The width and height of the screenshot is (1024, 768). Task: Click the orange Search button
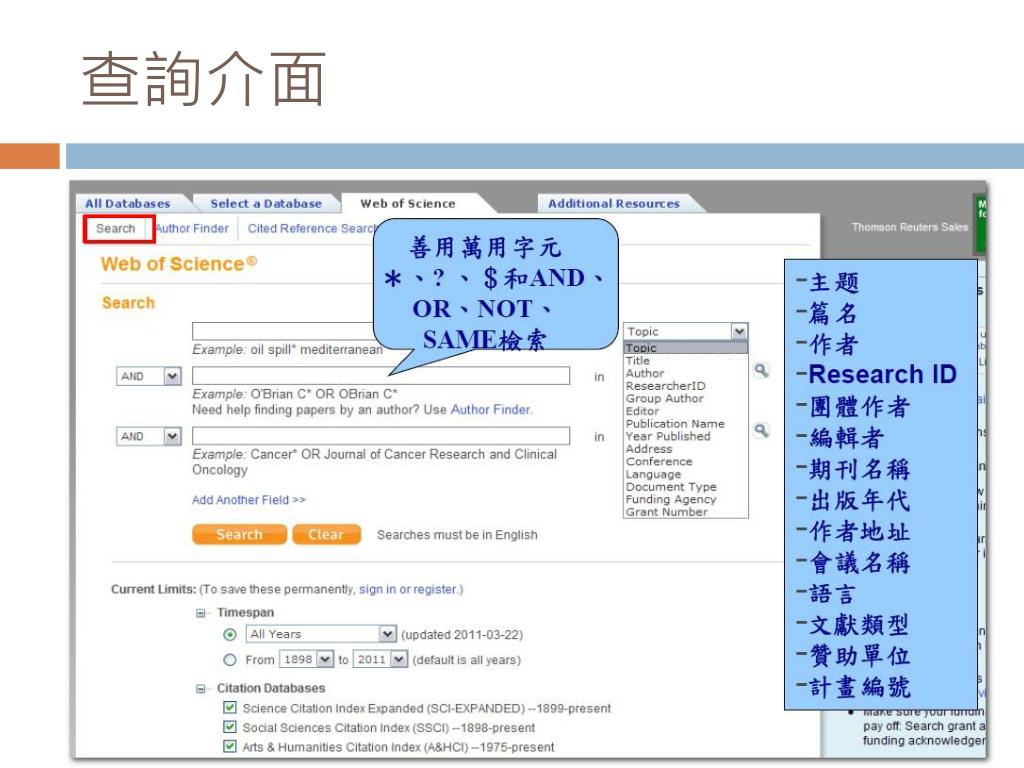[x=239, y=534]
